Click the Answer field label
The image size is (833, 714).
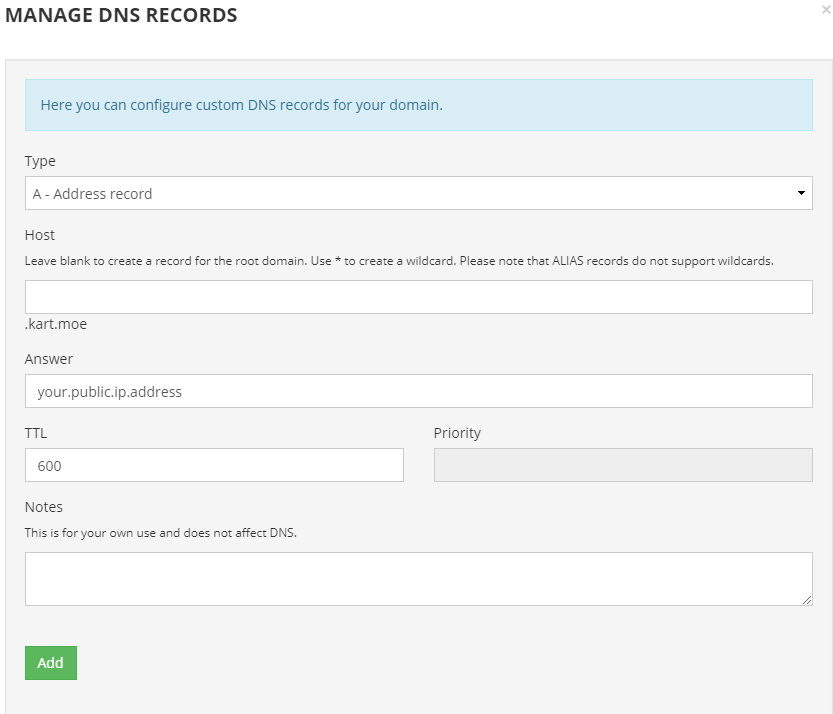[49, 359]
